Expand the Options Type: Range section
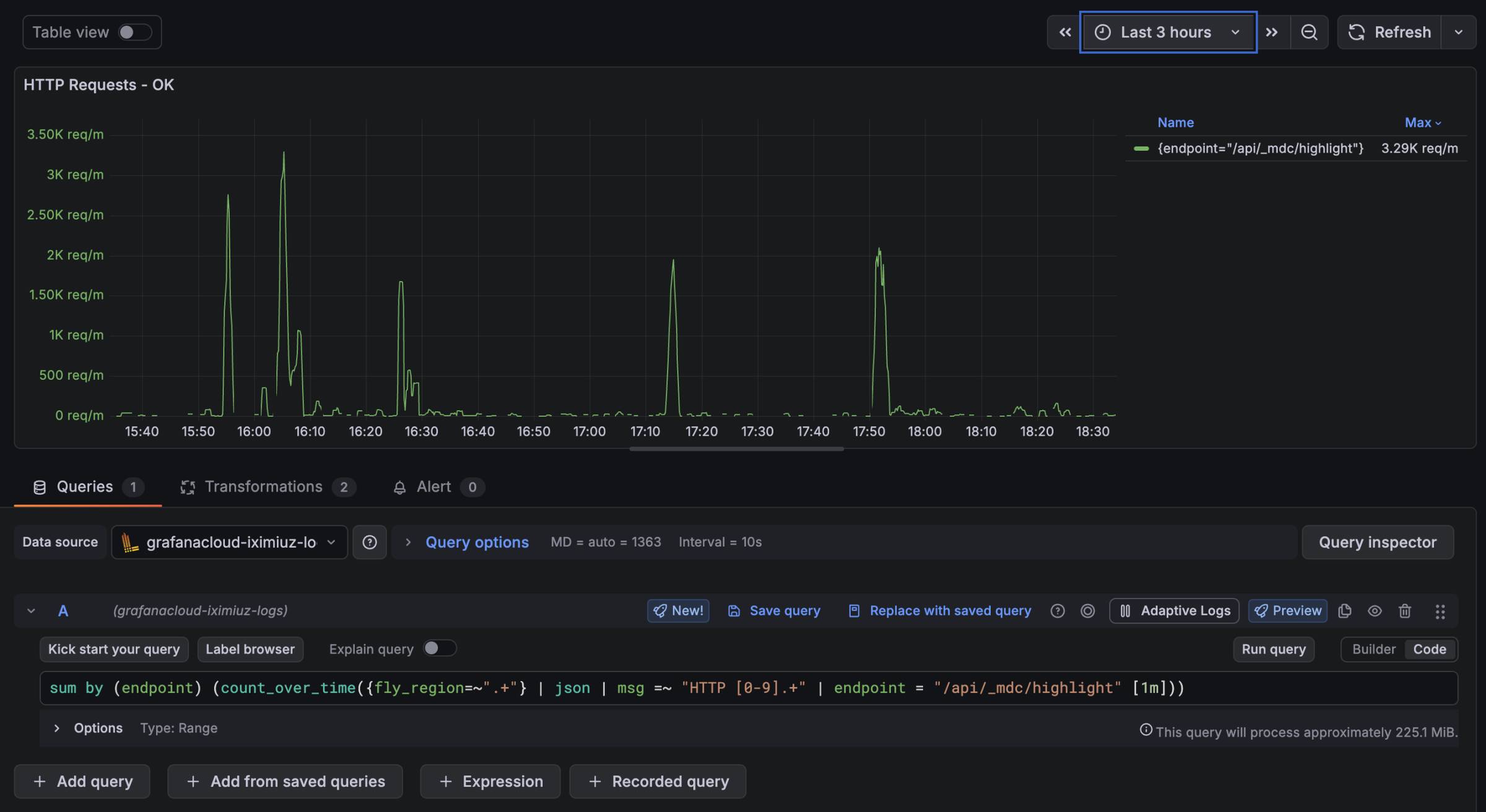 [57, 728]
